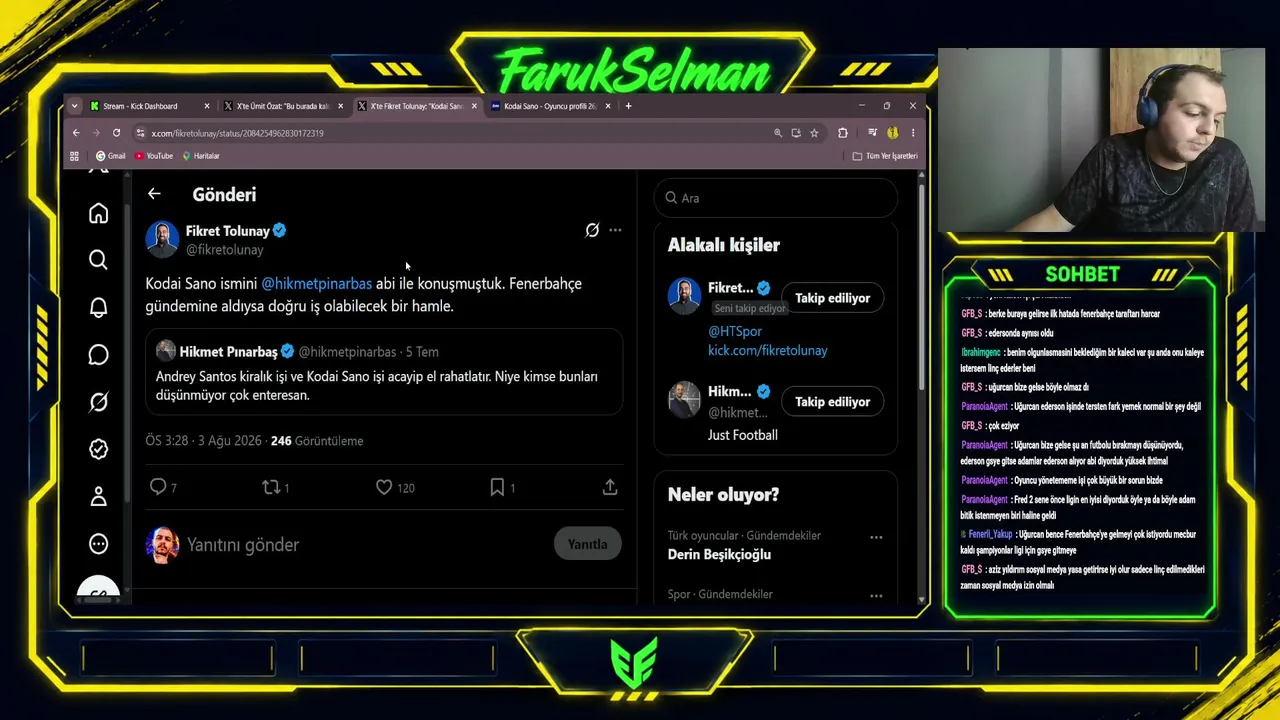Open Fikret Tolunay's avatar on the post
1280x720 pixels.
click(162, 240)
